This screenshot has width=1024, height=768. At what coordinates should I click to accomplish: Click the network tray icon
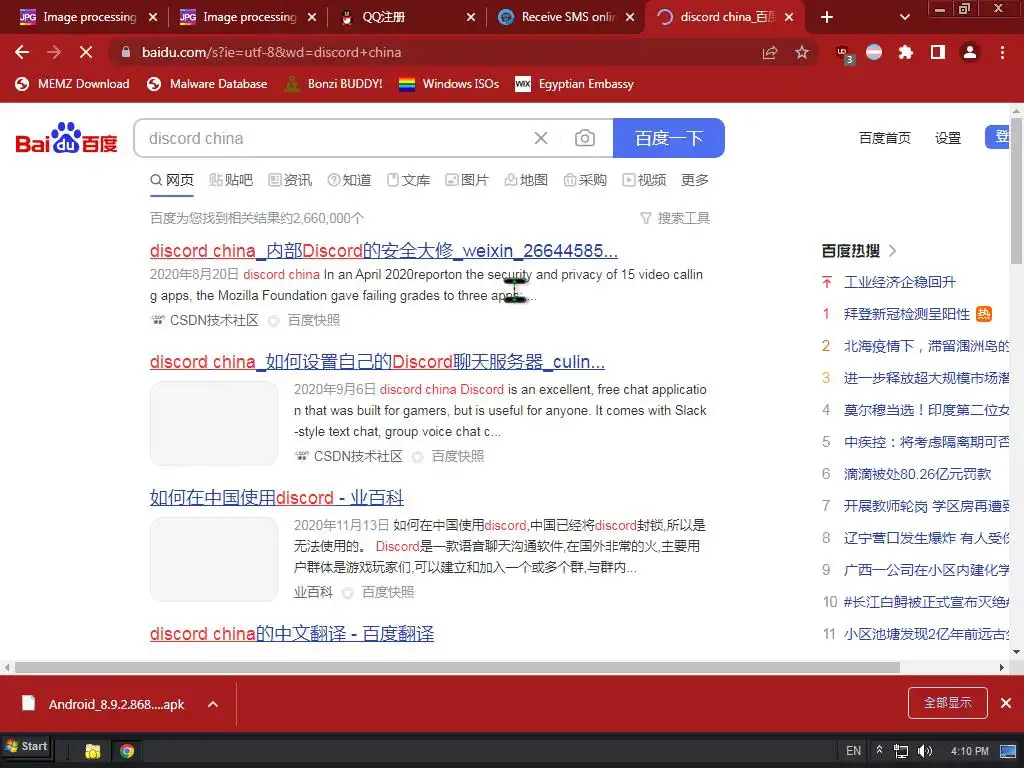(901, 751)
